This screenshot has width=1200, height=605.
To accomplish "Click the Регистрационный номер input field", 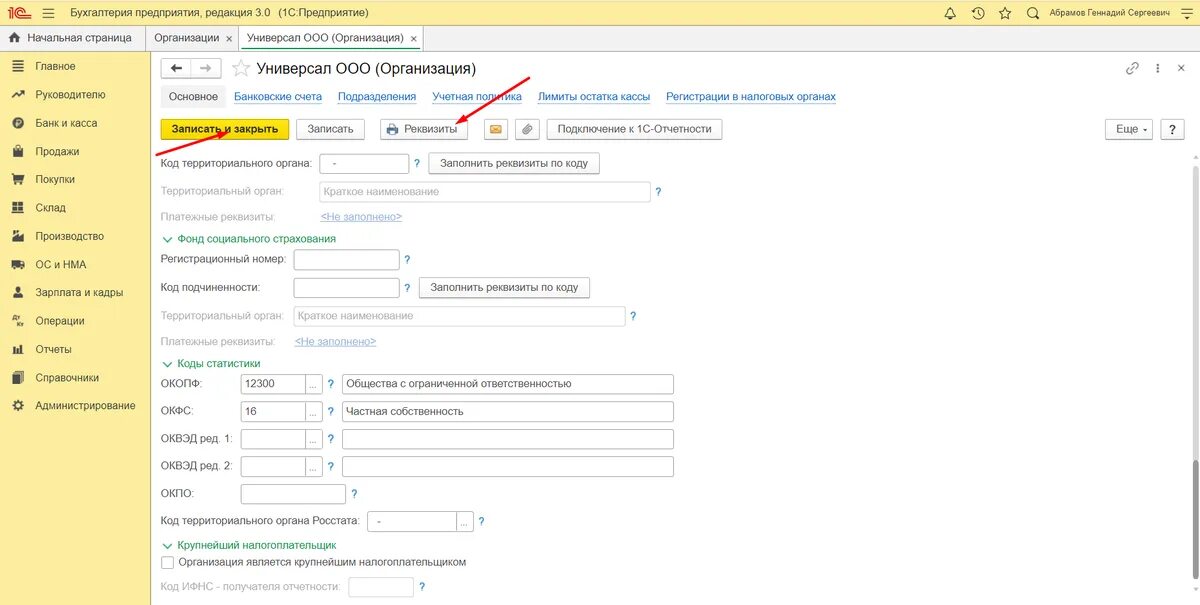I will [346, 260].
